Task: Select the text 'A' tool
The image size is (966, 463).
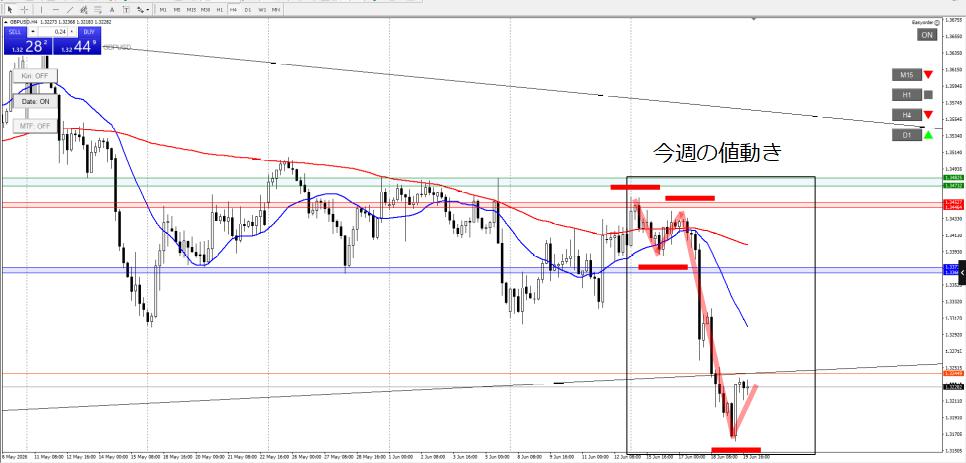Action: 112,10
